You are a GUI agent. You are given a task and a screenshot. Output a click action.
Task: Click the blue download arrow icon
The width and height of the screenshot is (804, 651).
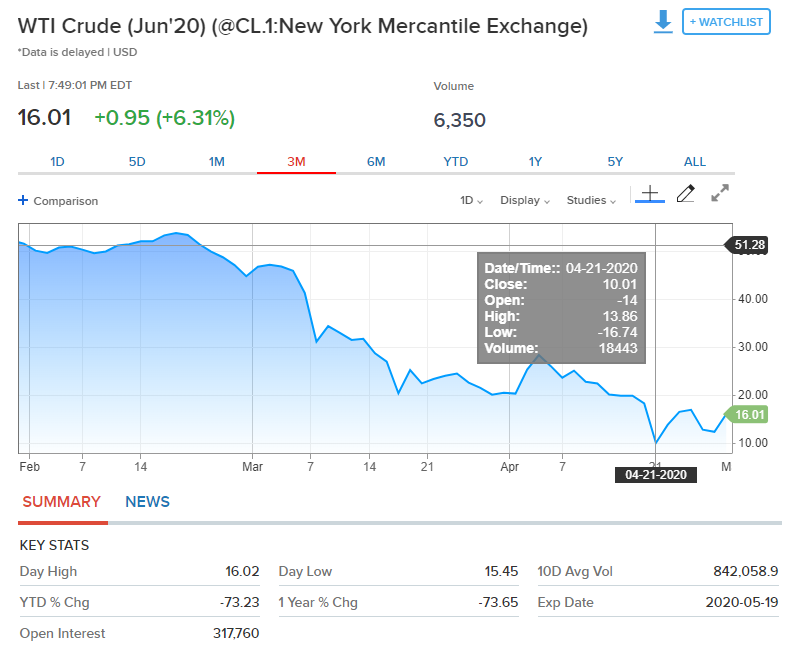point(663,22)
